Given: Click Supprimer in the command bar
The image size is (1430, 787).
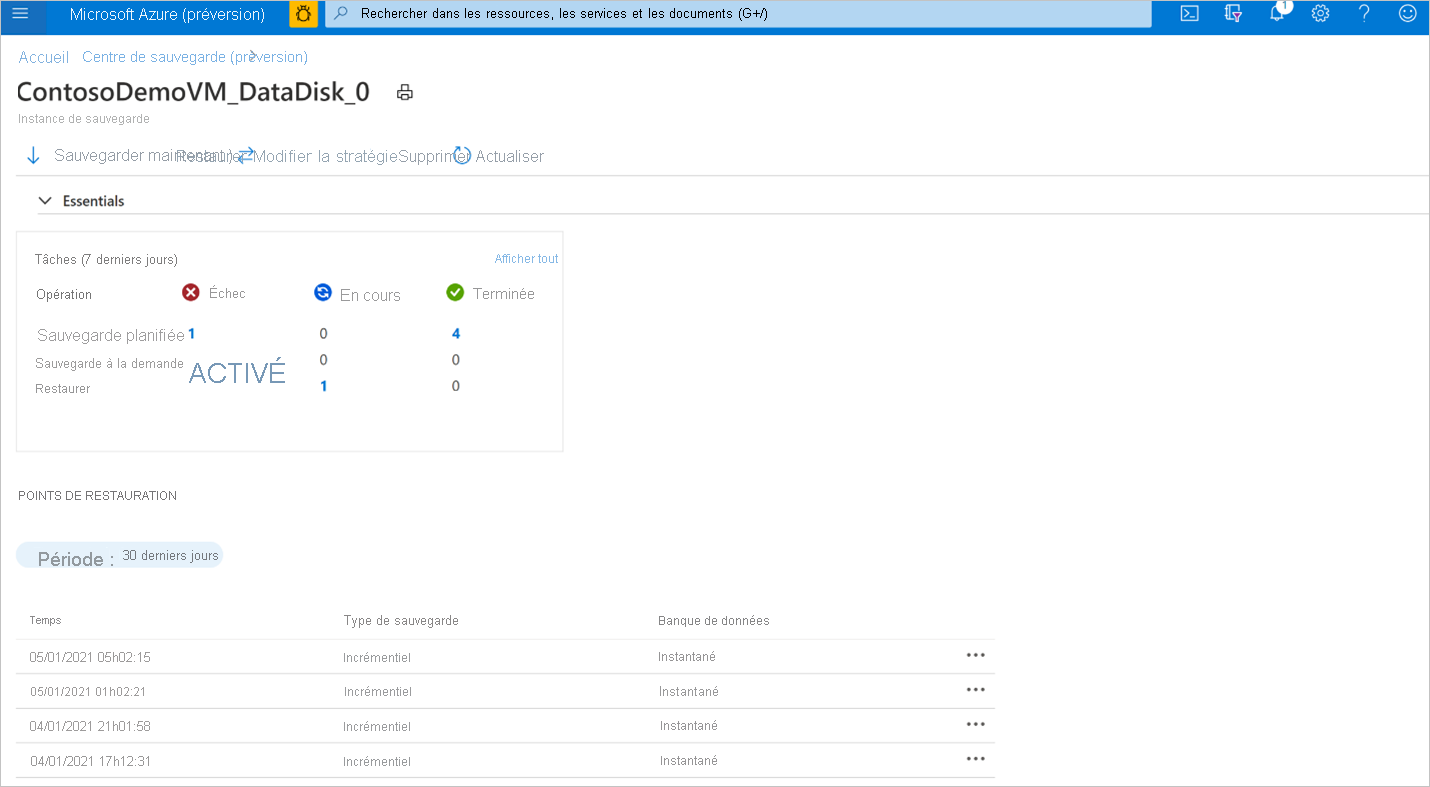Looking at the screenshot, I should click(434, 156).
